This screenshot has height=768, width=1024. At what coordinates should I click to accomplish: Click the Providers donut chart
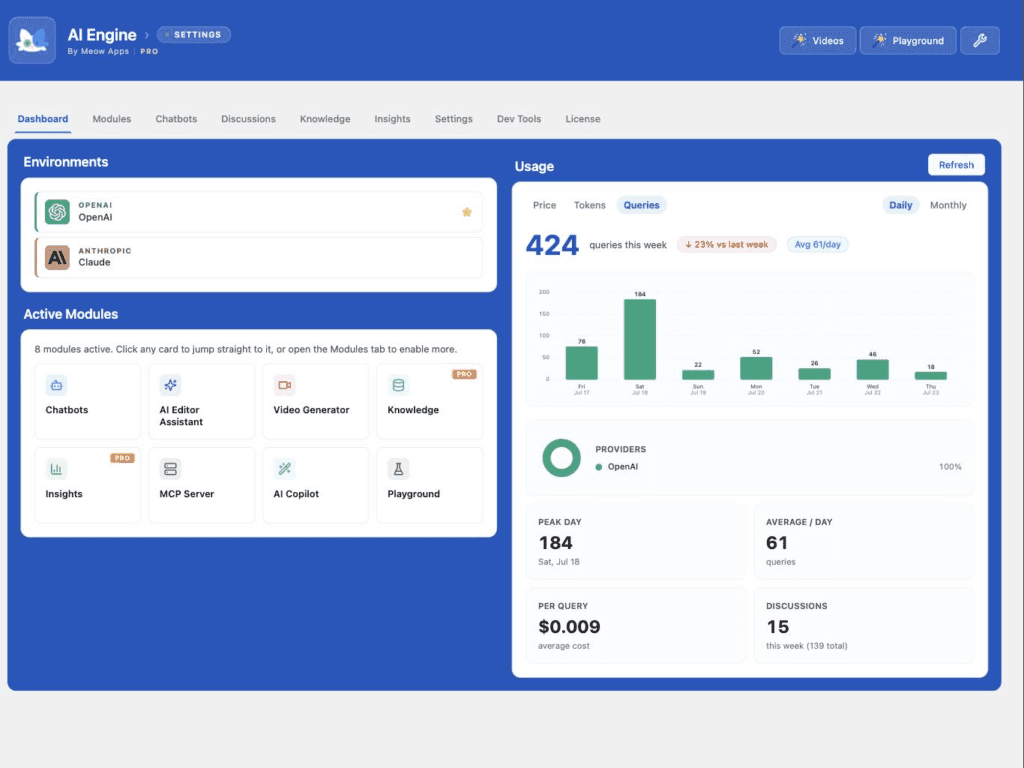point(562,458)
